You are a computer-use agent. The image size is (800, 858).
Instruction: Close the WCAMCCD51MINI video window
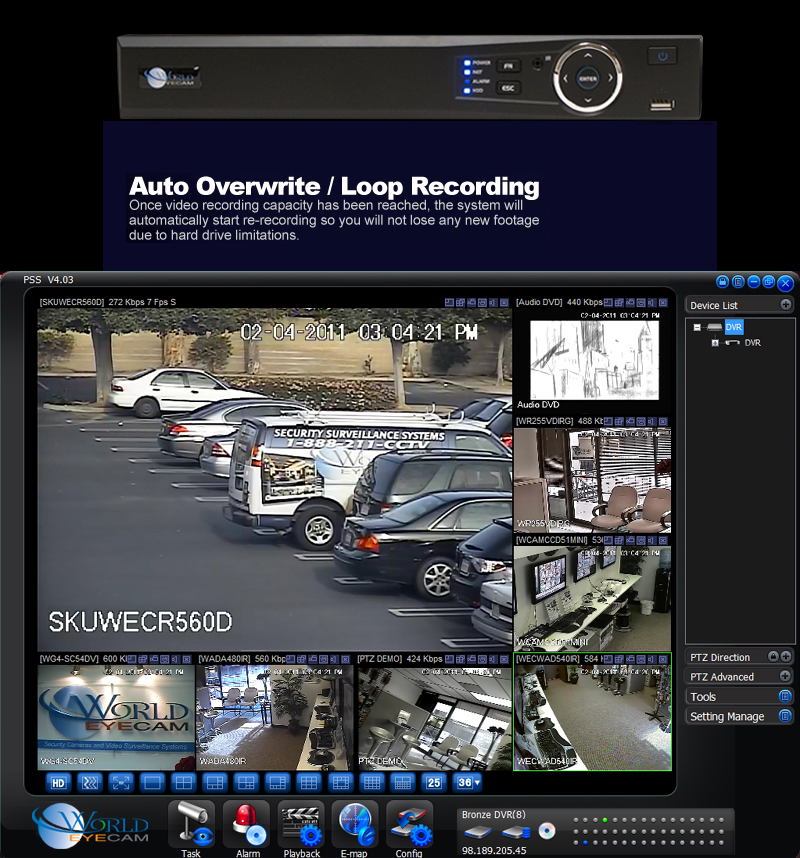[x=663, y=540]
